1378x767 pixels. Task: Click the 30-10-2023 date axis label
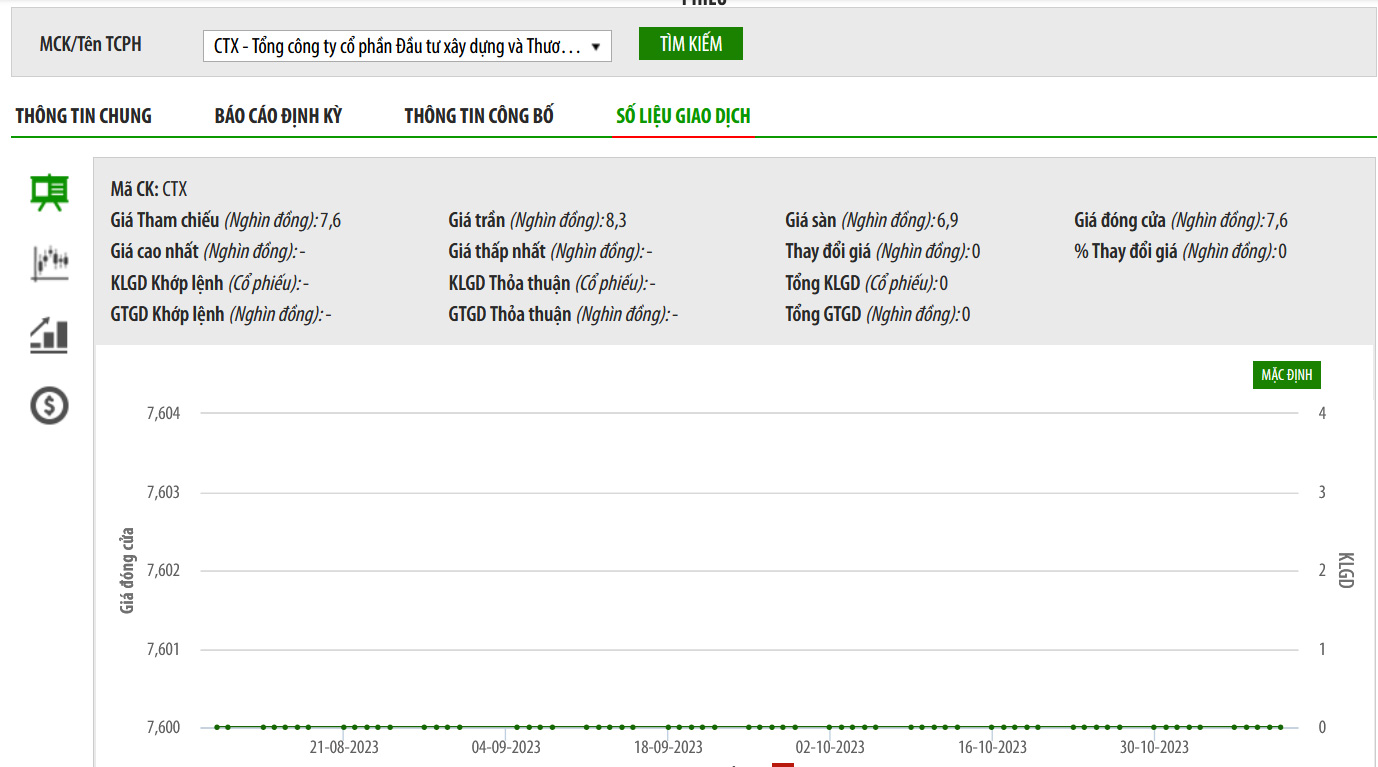point(1154,747)
